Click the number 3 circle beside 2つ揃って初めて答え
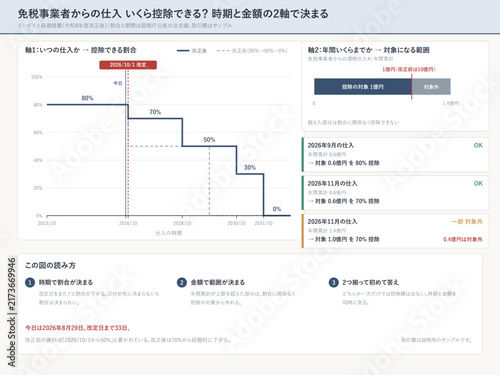 point(333,283)
